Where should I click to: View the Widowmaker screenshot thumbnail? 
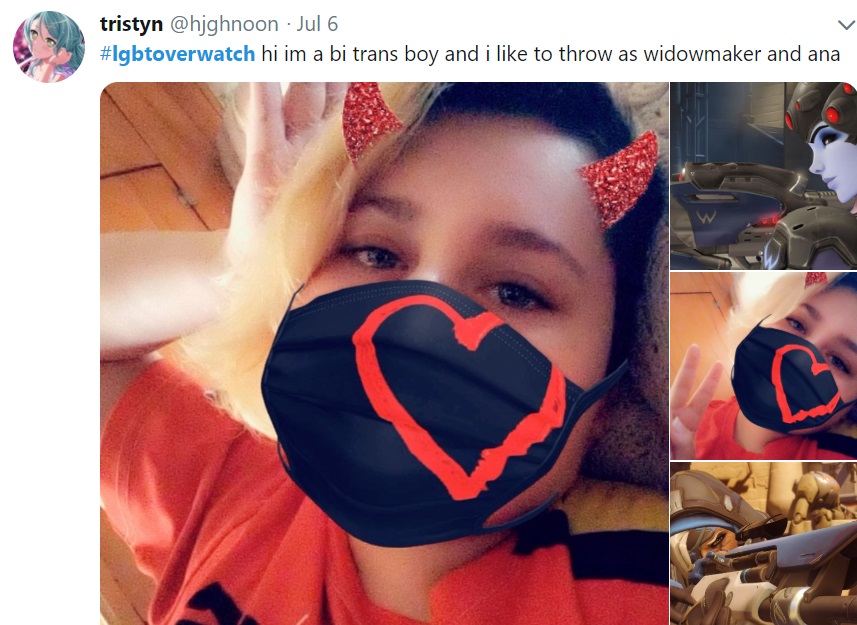(764, 176)
